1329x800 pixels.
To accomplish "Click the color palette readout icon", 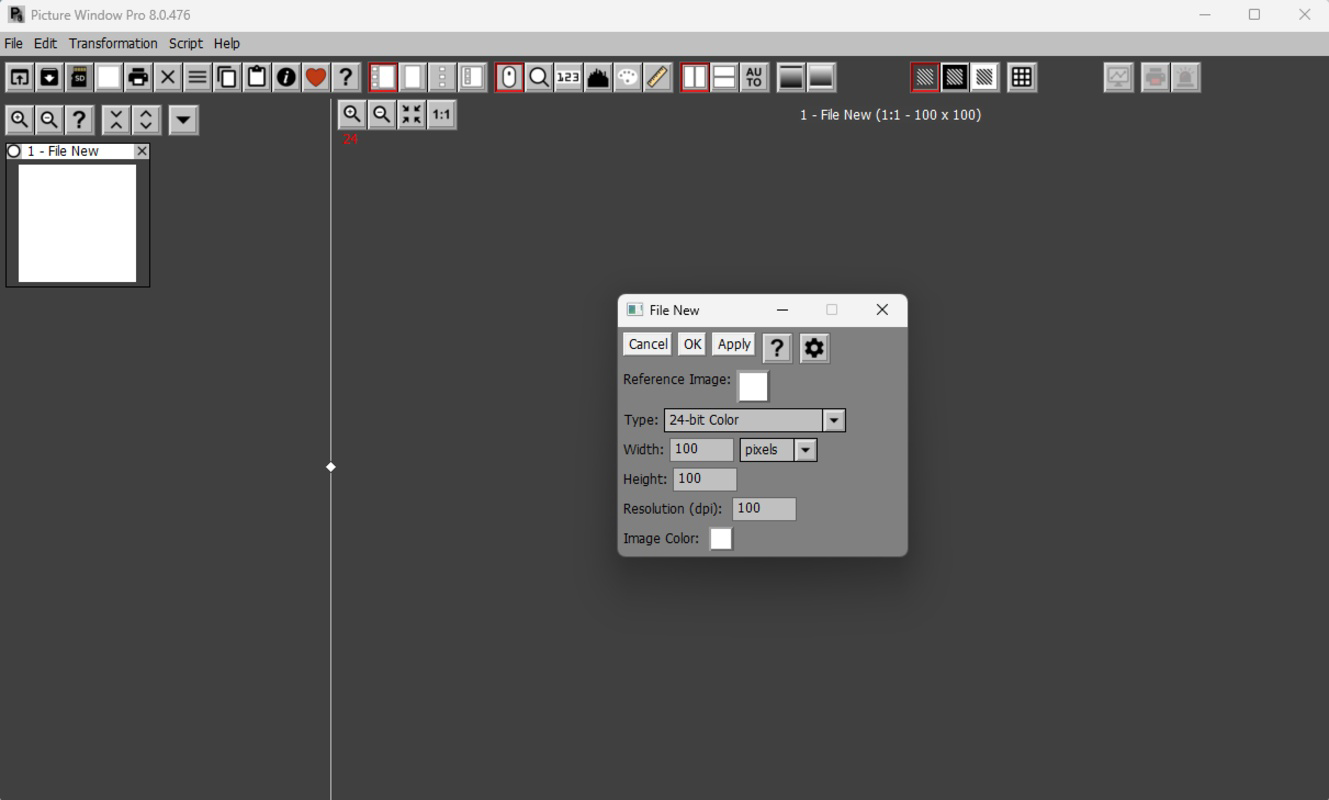I will 628,76.
